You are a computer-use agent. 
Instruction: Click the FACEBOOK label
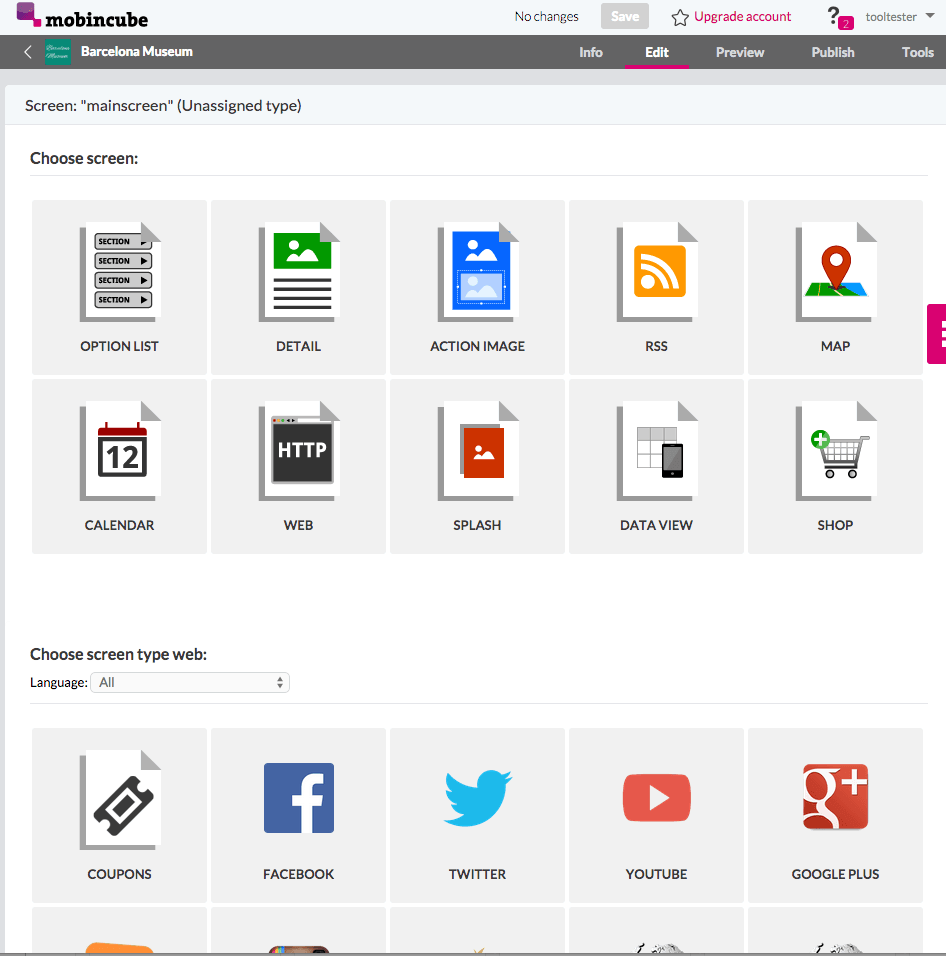coord(299,874)
